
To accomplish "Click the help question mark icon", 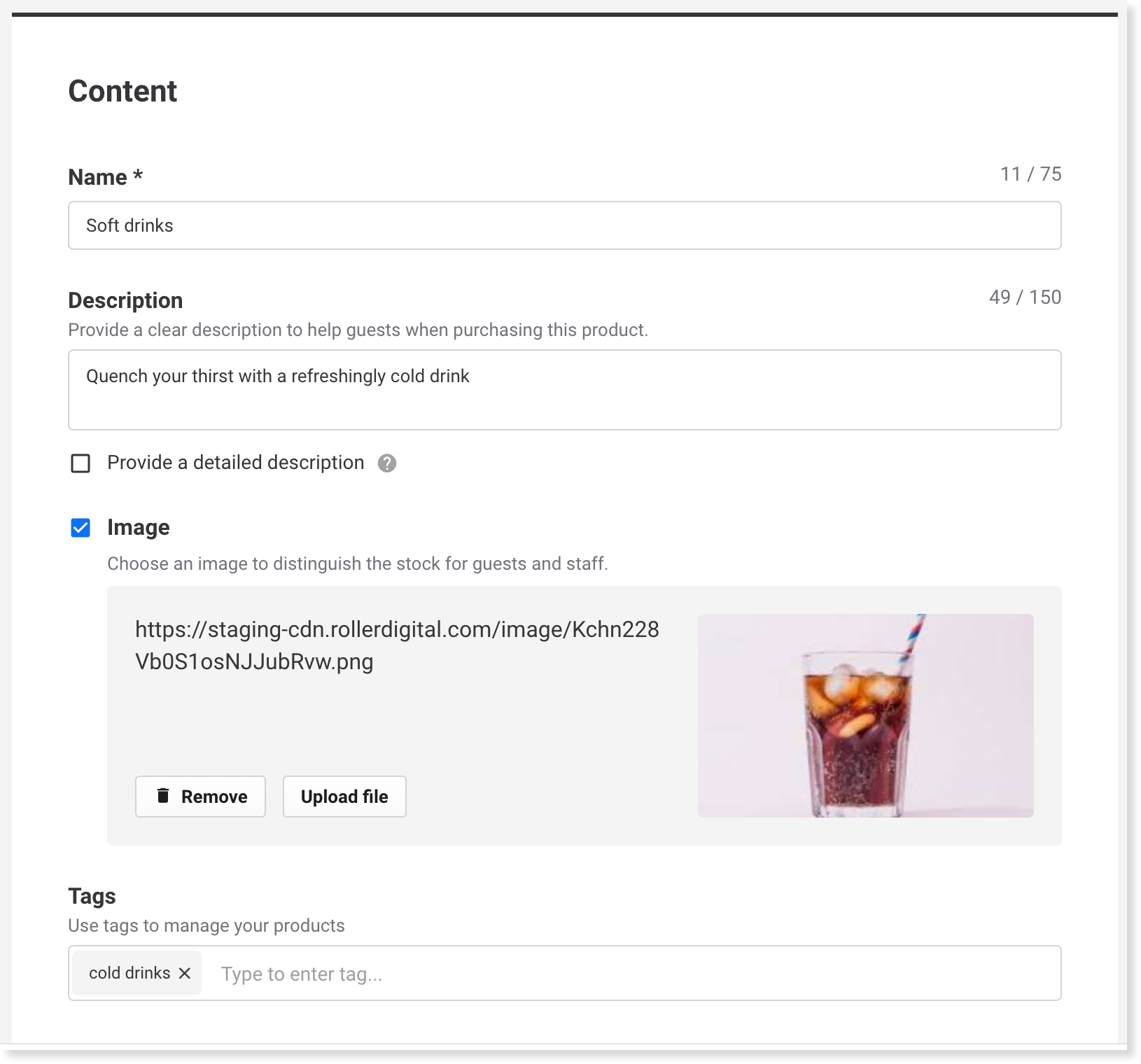I will point(387,463).
